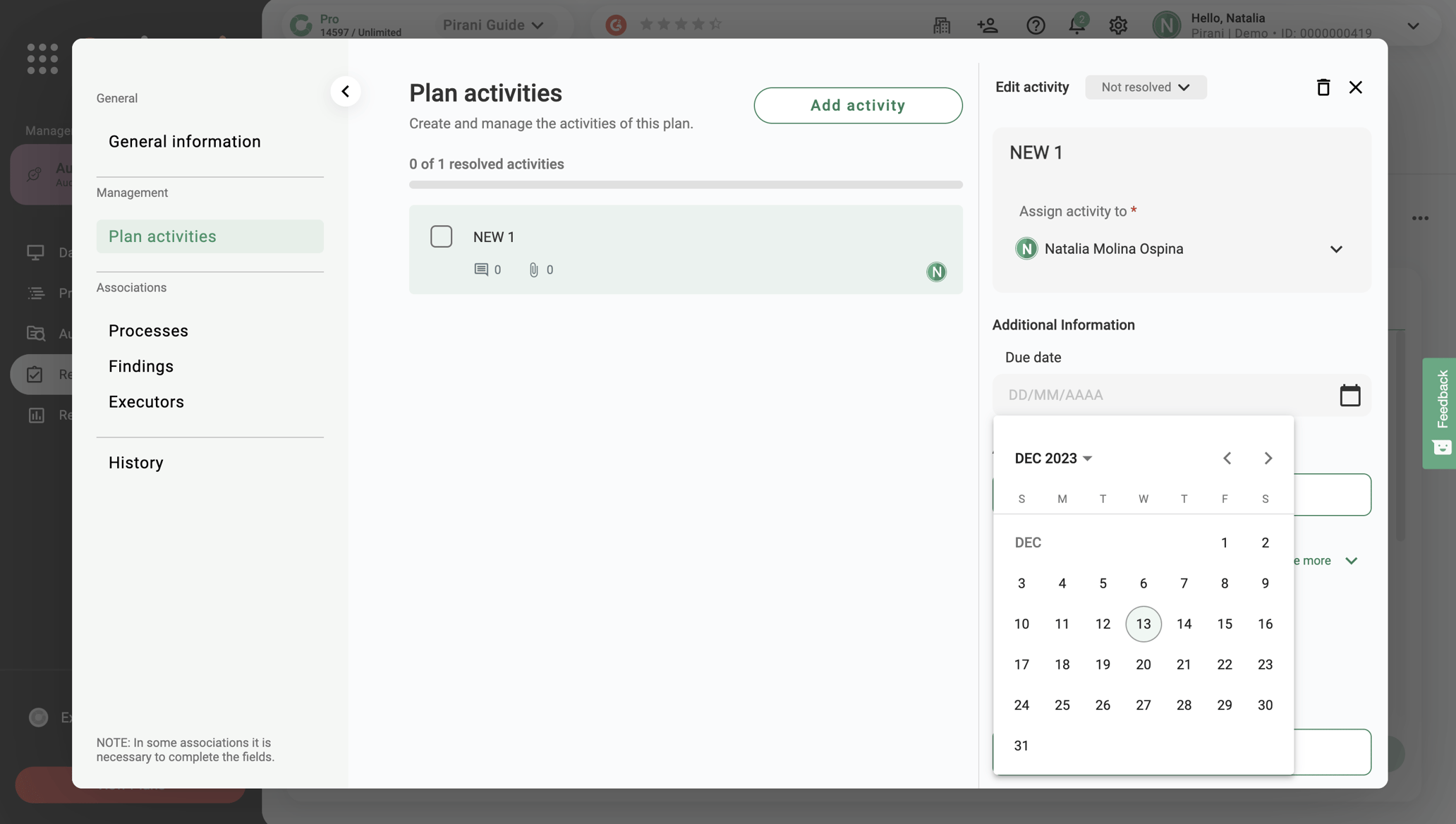Open the due date calendar icon
The width and height of the screenshot is (1456, 824).
click(1349, 394)
